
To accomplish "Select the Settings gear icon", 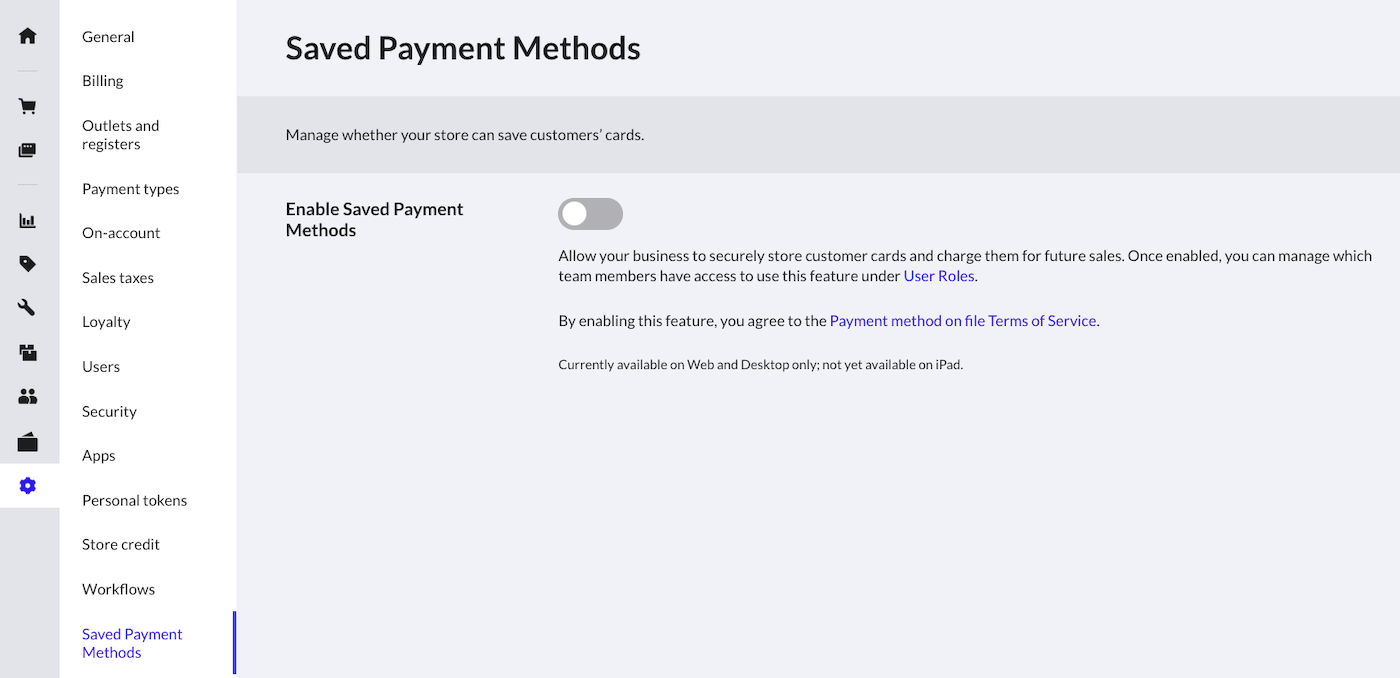I will click(27, 486).
